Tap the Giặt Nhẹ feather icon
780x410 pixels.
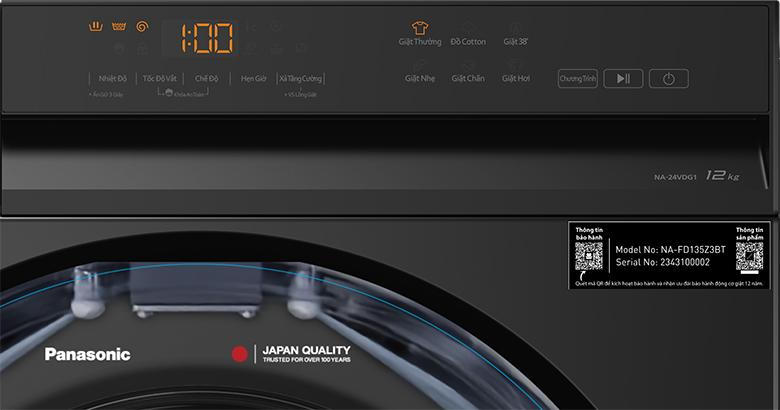420,65
